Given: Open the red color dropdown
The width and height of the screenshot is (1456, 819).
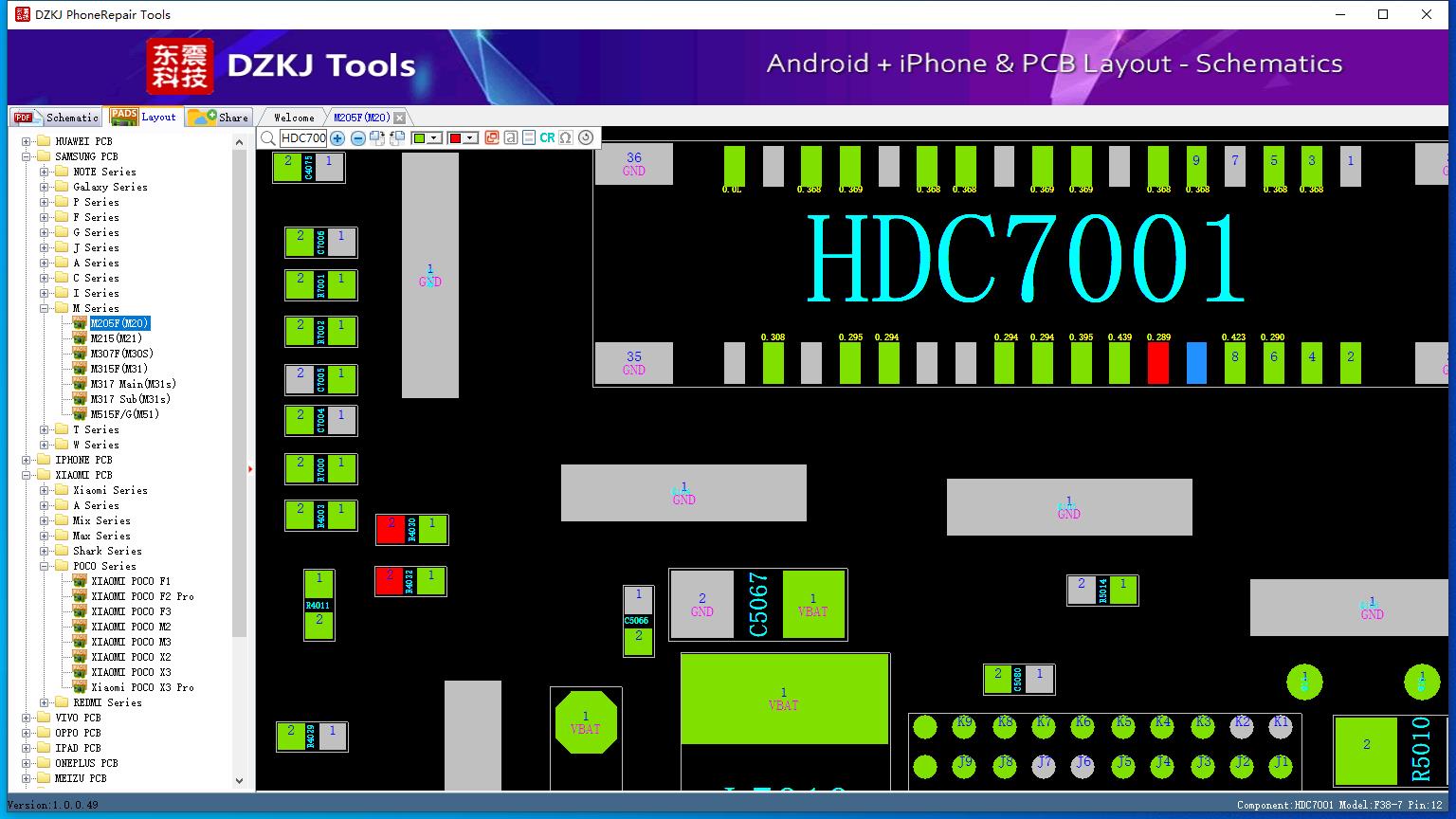Looking at the screenshot, I should pyautogui.click(x=470, y=138).
